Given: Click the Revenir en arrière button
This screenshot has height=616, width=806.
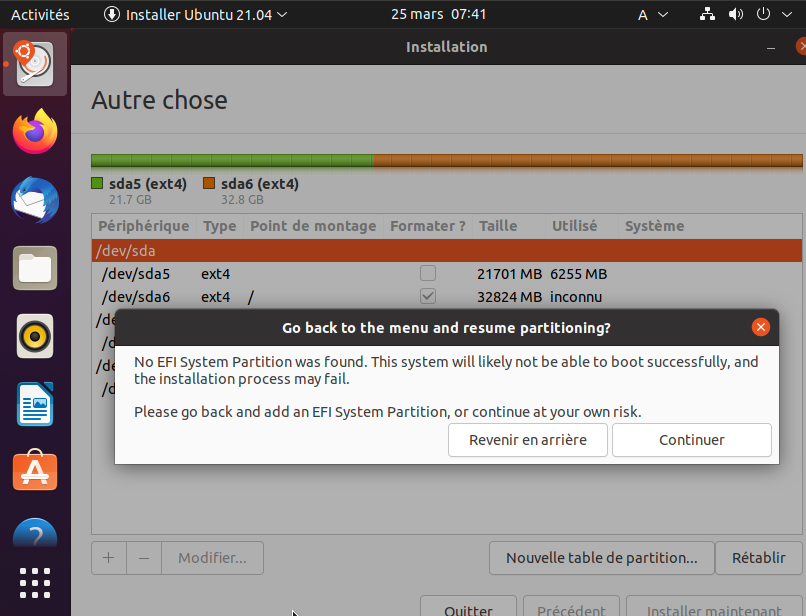Looking at the screenshot, I should click(528, 440).
